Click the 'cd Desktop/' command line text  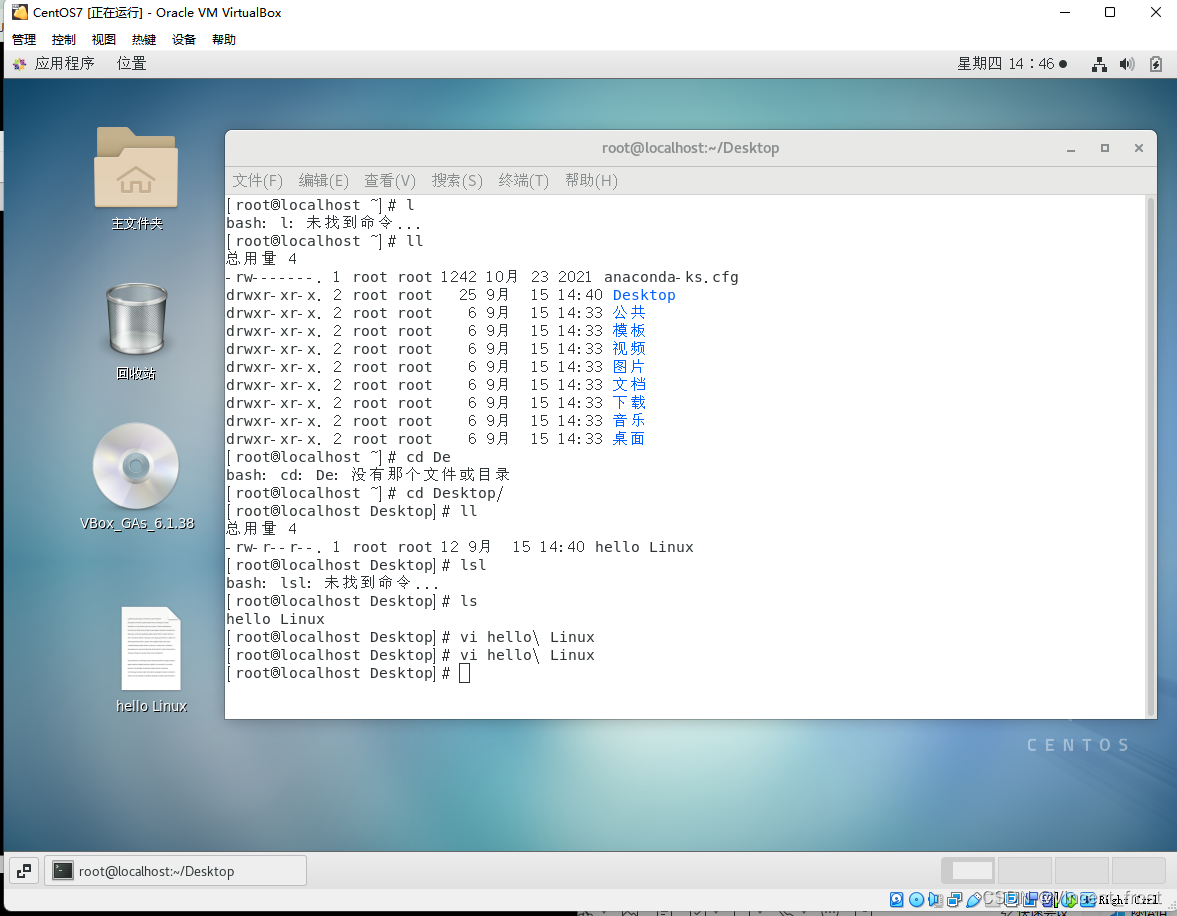[x=455, y=493]
